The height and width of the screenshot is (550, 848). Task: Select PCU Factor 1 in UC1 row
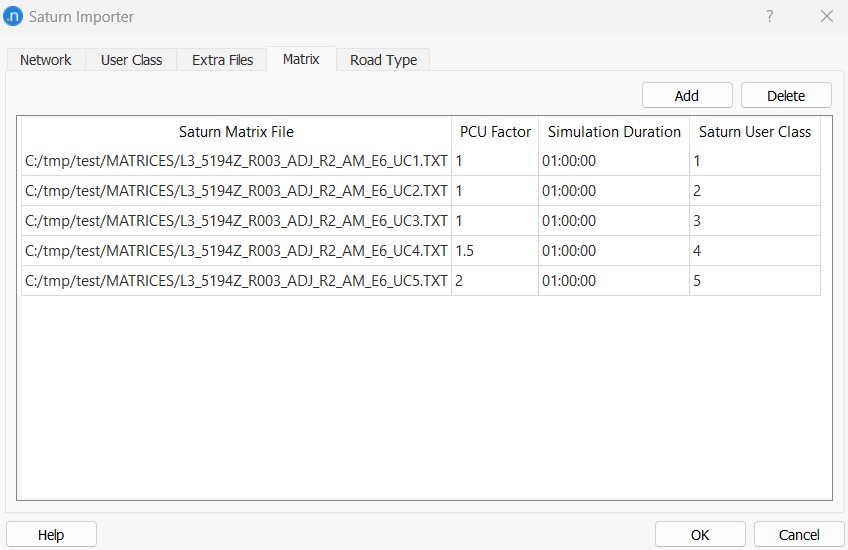495,161
